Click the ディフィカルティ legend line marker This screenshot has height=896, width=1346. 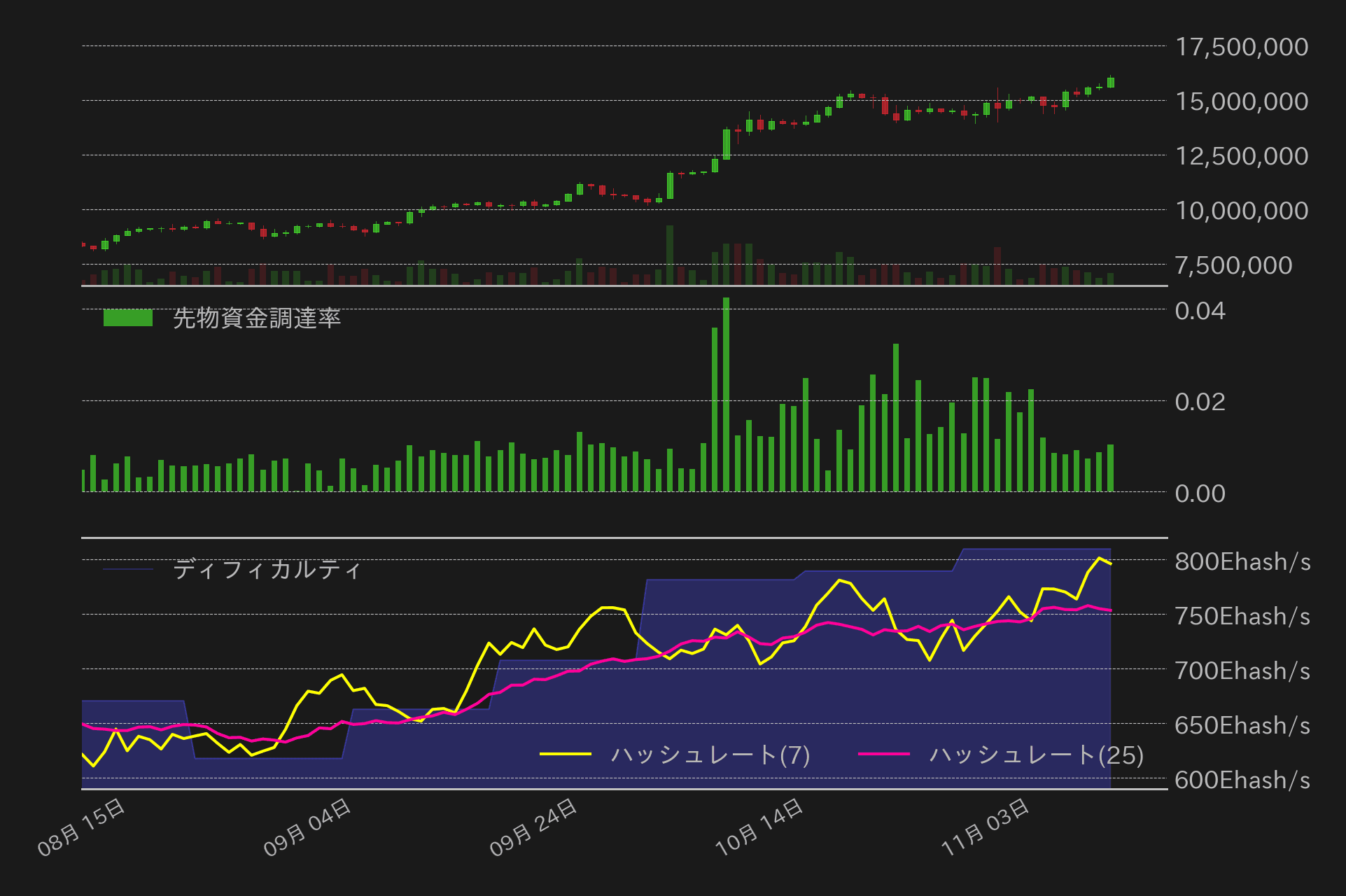tap(127, 569)
